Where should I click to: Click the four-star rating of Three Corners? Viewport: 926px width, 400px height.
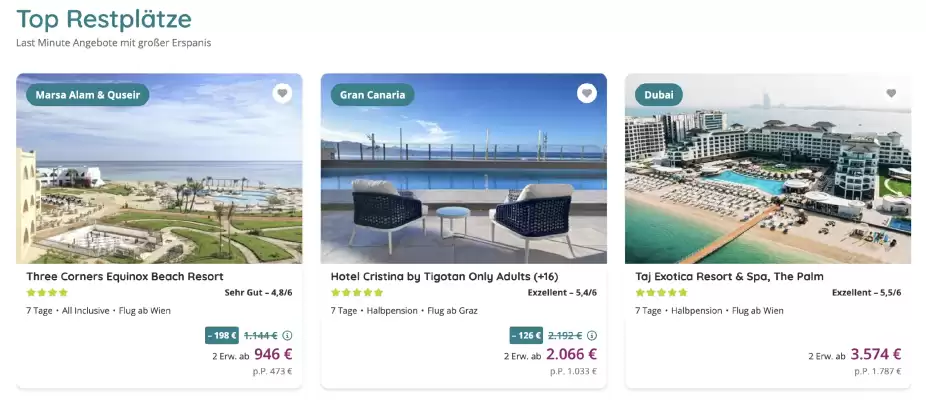[47, 293]
